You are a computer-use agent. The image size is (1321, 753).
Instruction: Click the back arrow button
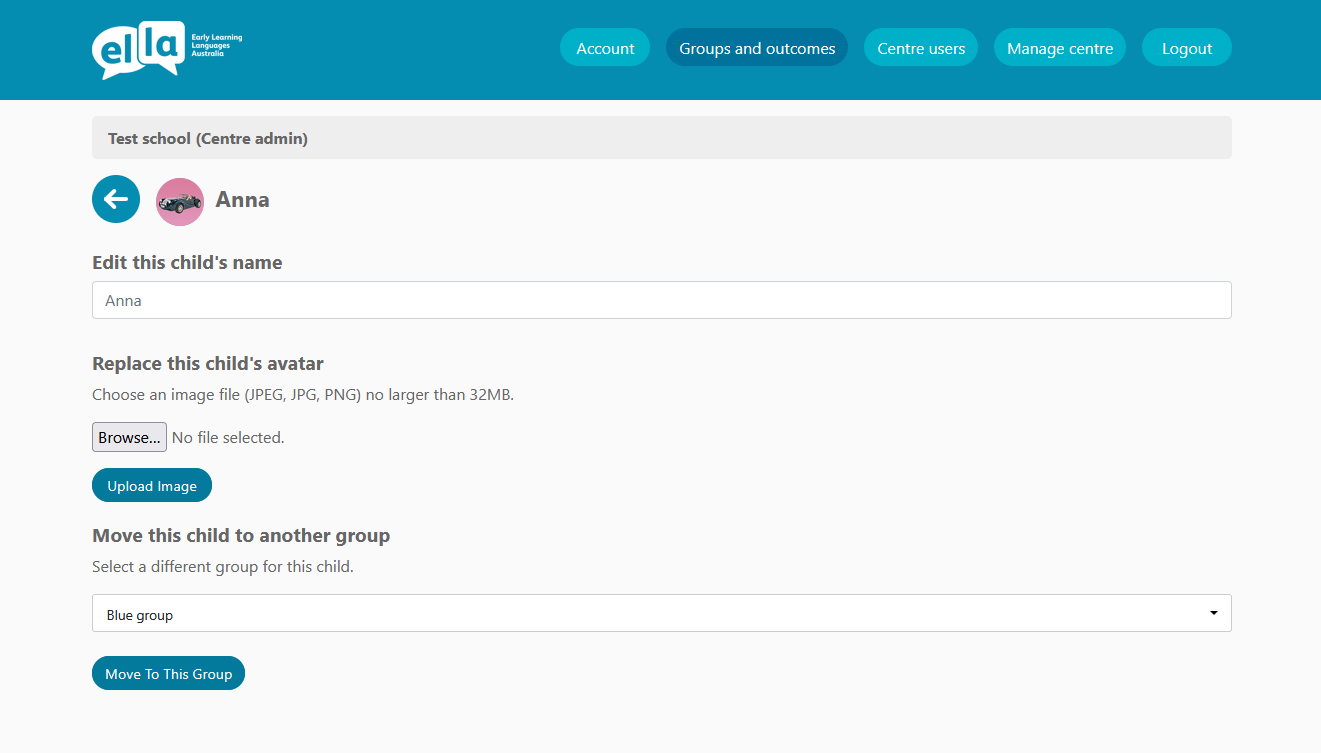[116, 199]
